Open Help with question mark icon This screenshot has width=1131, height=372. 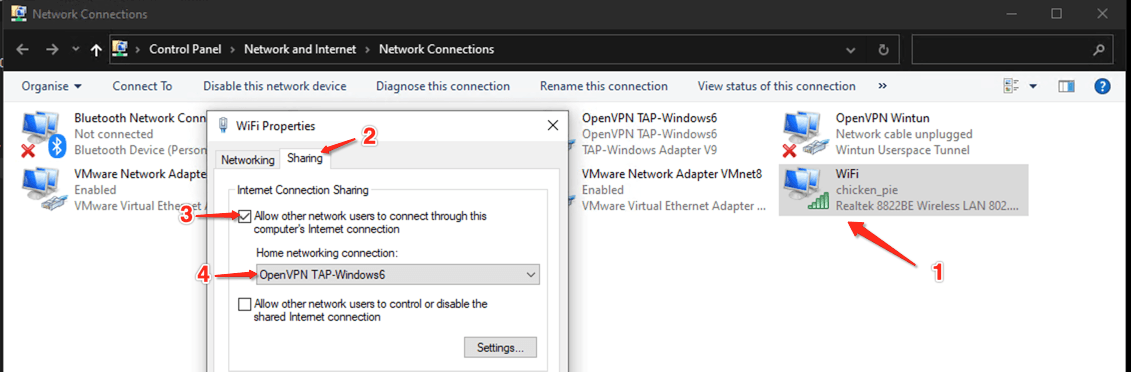tap(1101, 86)
